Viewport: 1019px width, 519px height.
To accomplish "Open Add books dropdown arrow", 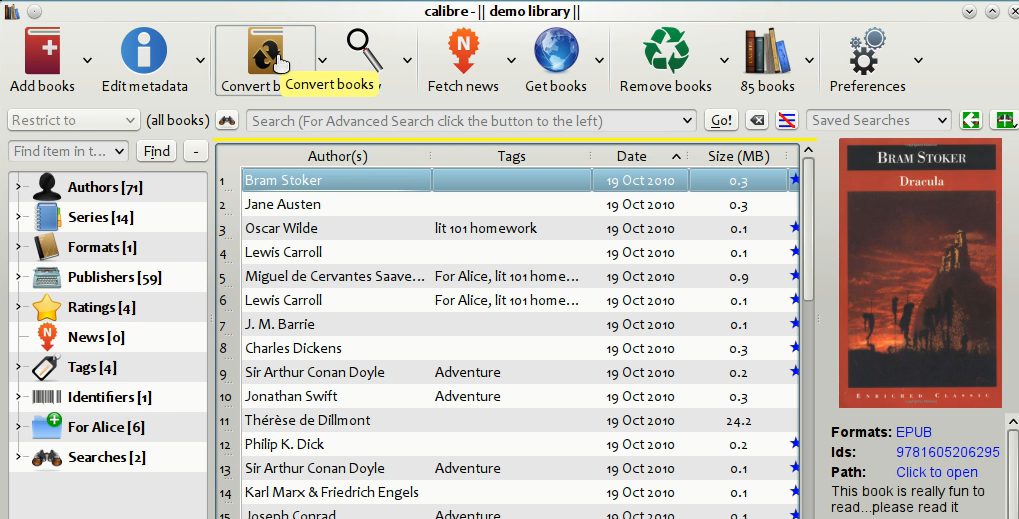I will pyautogui.click(x=87, y=60).
